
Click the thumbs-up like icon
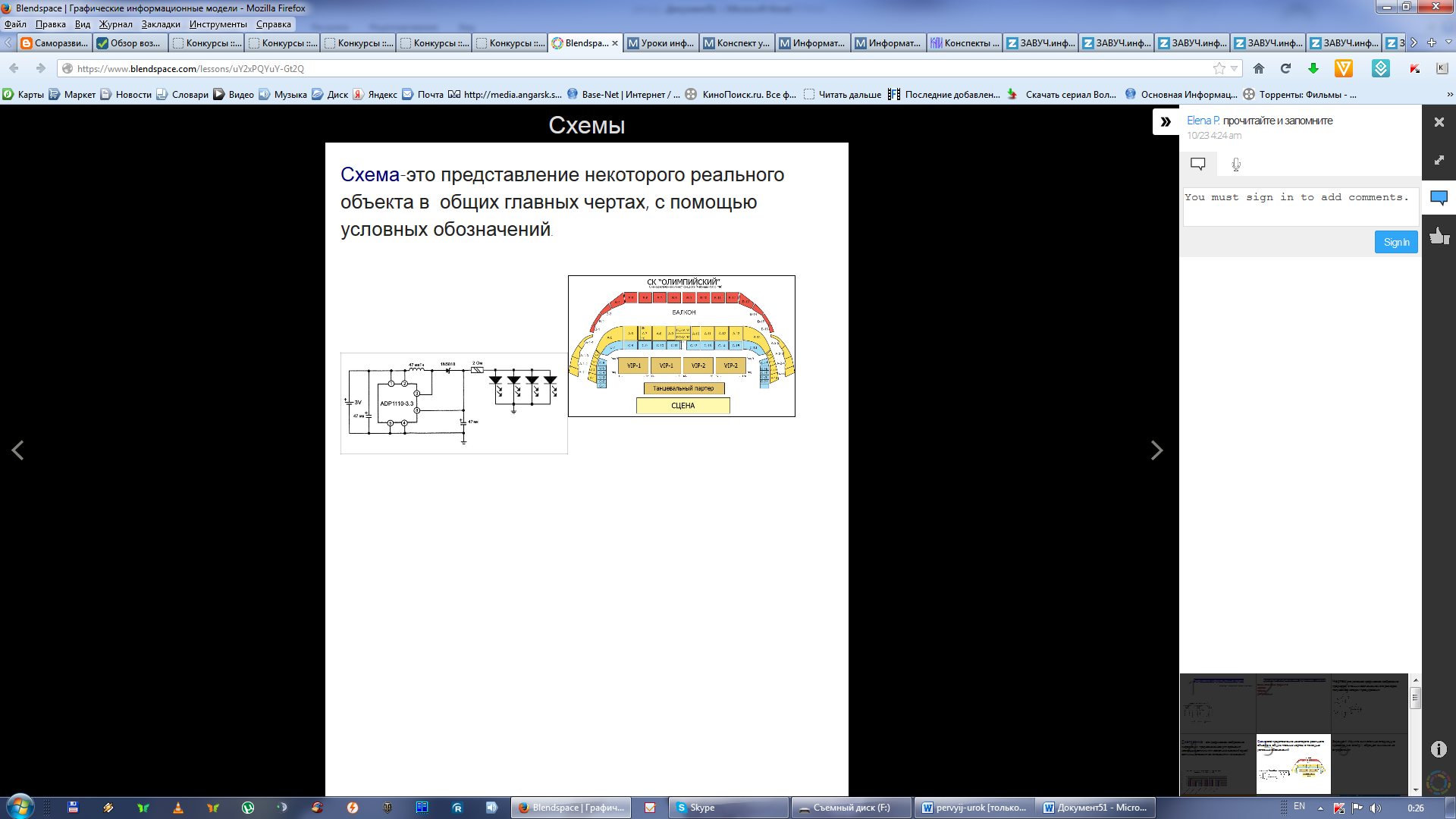tap(1439, 236)
